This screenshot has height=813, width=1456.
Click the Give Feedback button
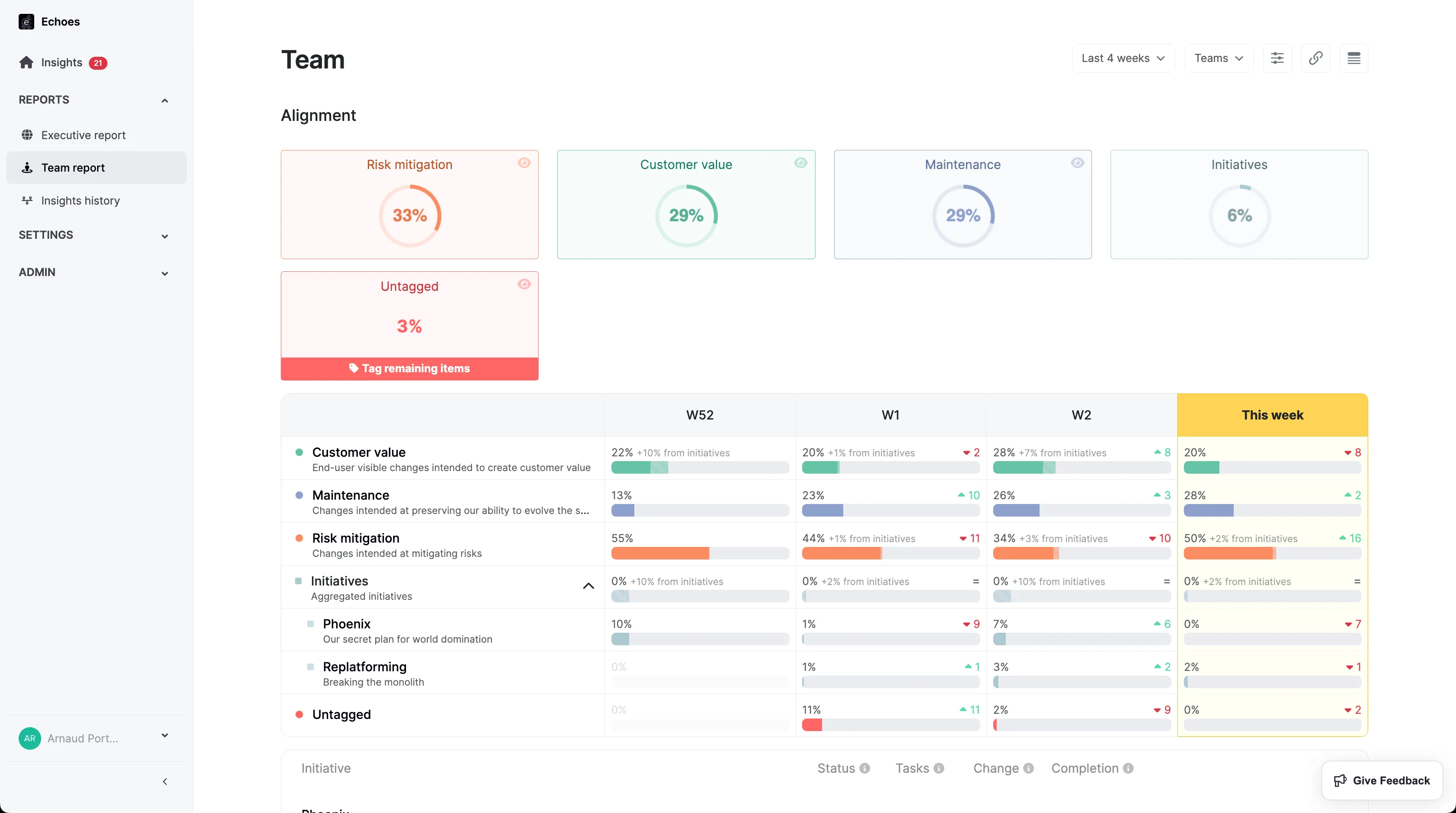(x=1382, y=781)
